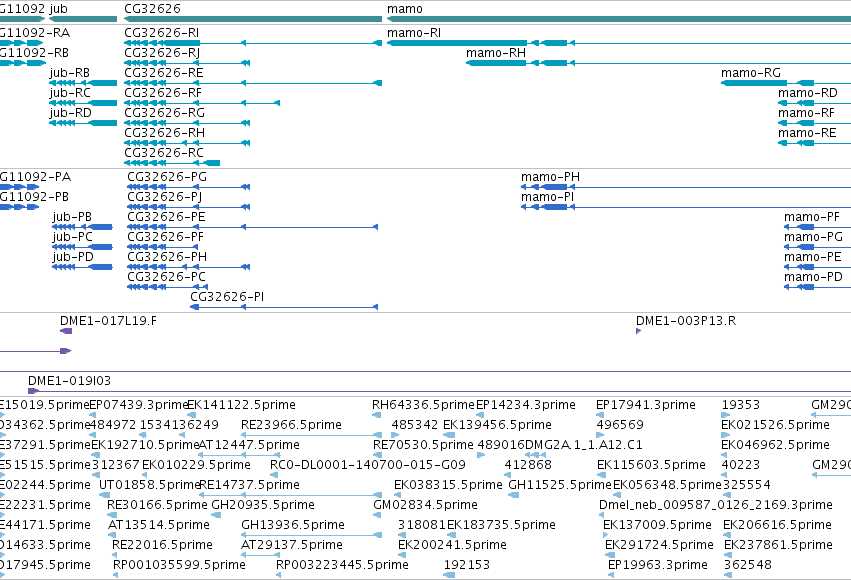Screen dimensions: 851x580
Task: Click protein mamo-PI
Action: 548,197
